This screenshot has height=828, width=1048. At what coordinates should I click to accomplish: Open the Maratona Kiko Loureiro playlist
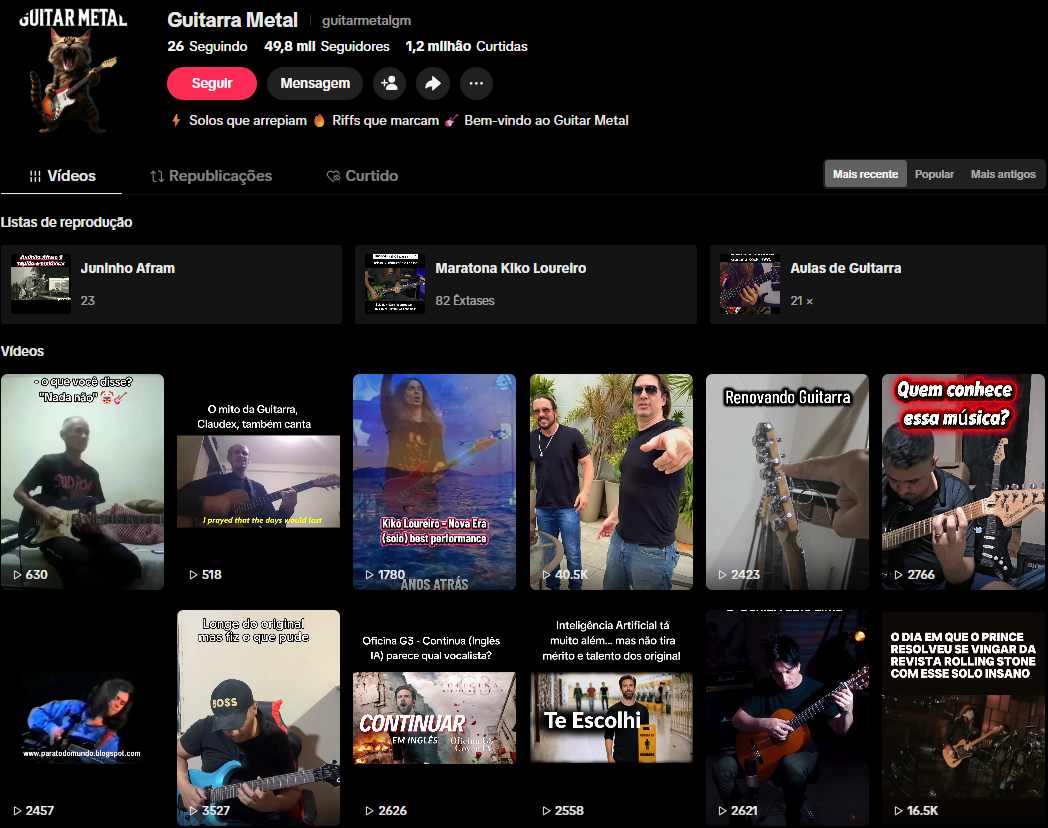click(x=525, y=284)
